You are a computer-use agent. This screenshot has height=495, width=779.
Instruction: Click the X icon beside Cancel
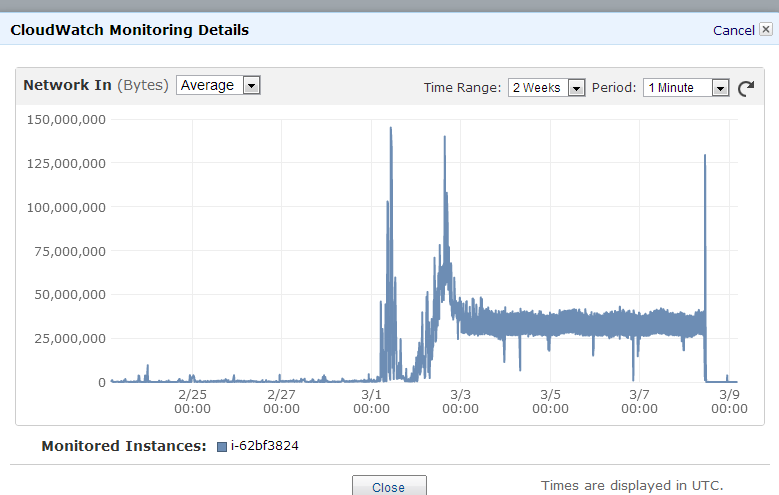coord(766,30)
